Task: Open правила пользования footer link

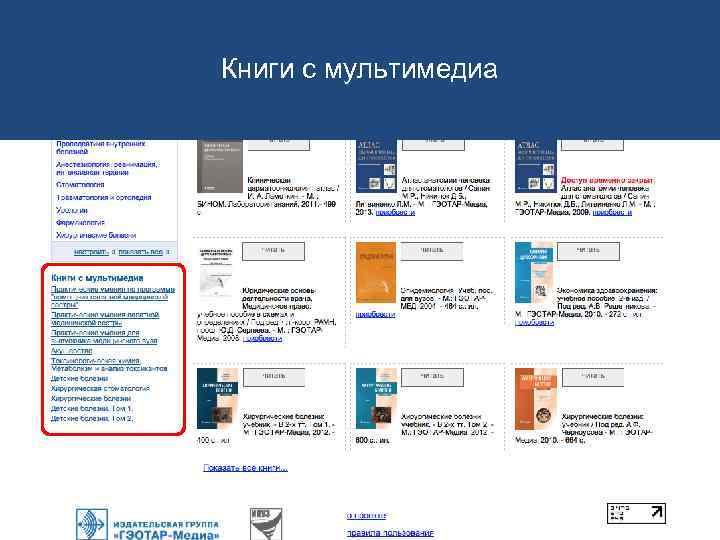Action: (390, 533)
